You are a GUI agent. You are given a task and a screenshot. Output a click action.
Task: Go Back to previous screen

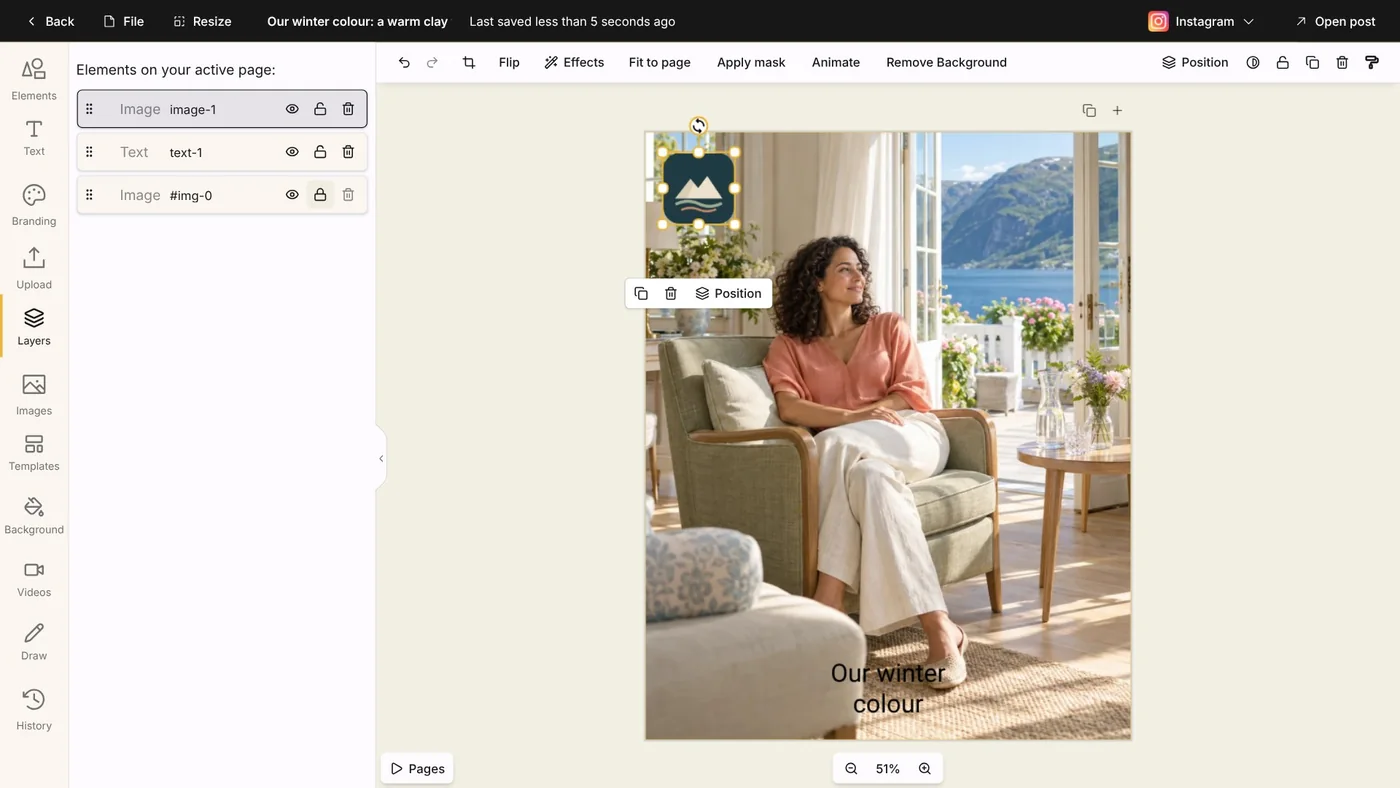pos(50,21)
